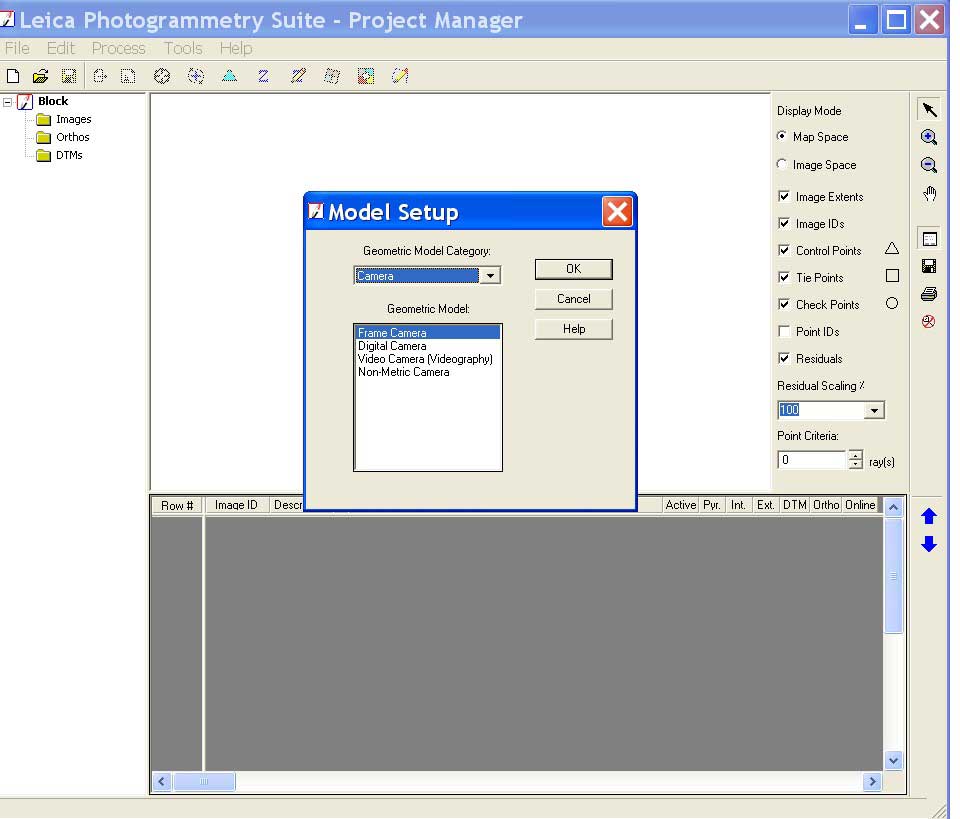Expand the Residual Scaling dropdown

[875, 410]
